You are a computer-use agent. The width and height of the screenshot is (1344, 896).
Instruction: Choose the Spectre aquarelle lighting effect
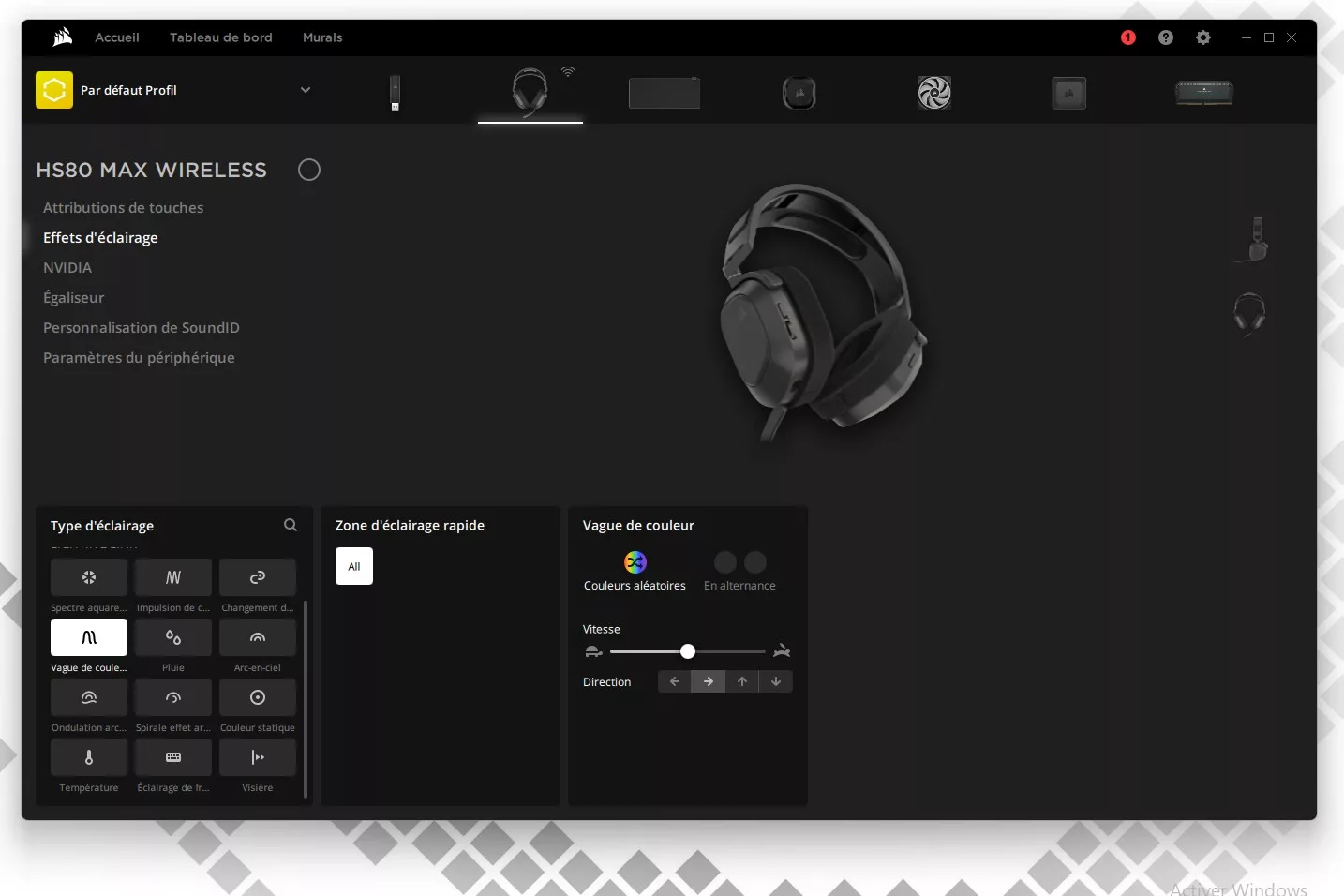89,577
